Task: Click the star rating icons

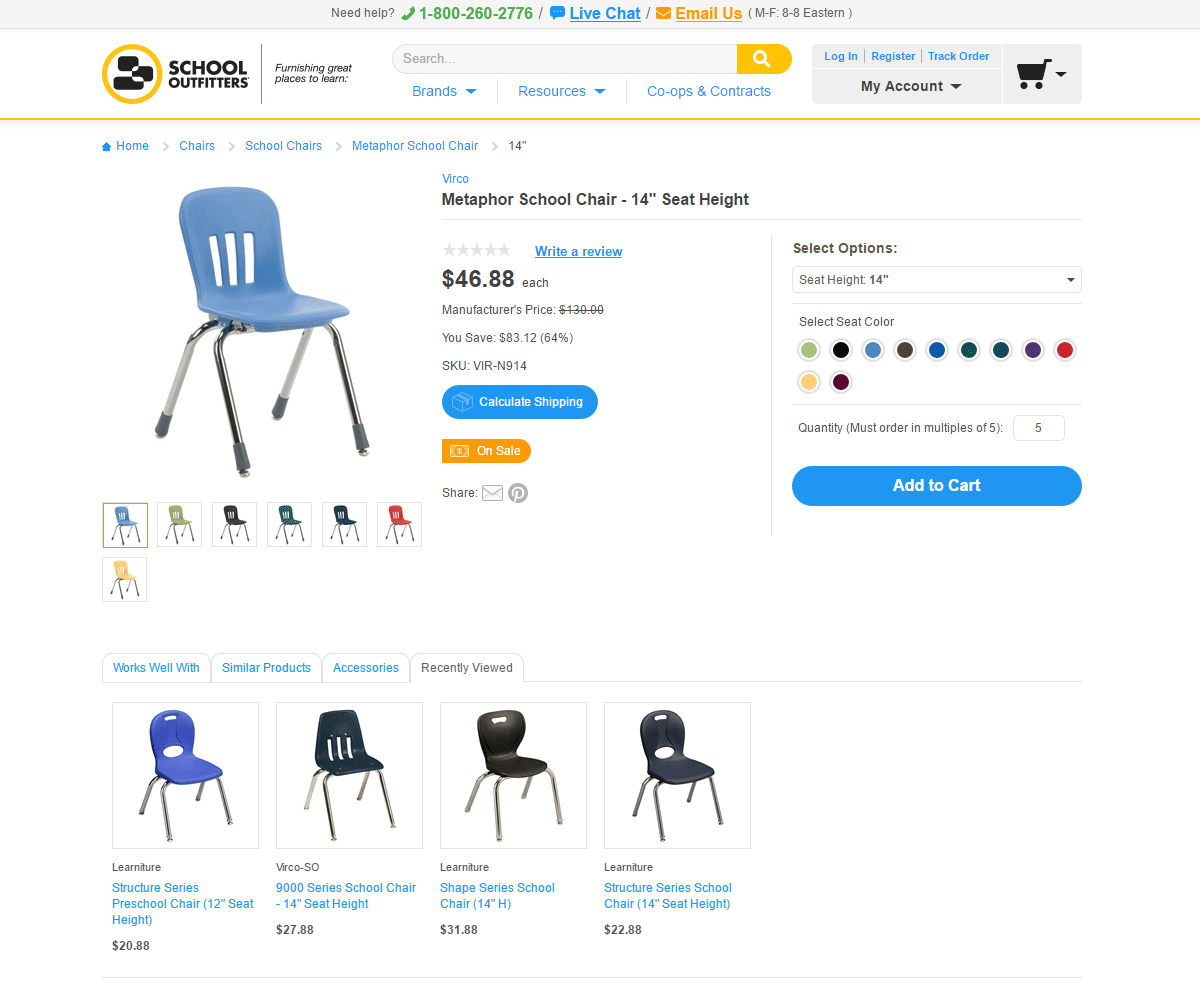Action: (x=476, y=250)
